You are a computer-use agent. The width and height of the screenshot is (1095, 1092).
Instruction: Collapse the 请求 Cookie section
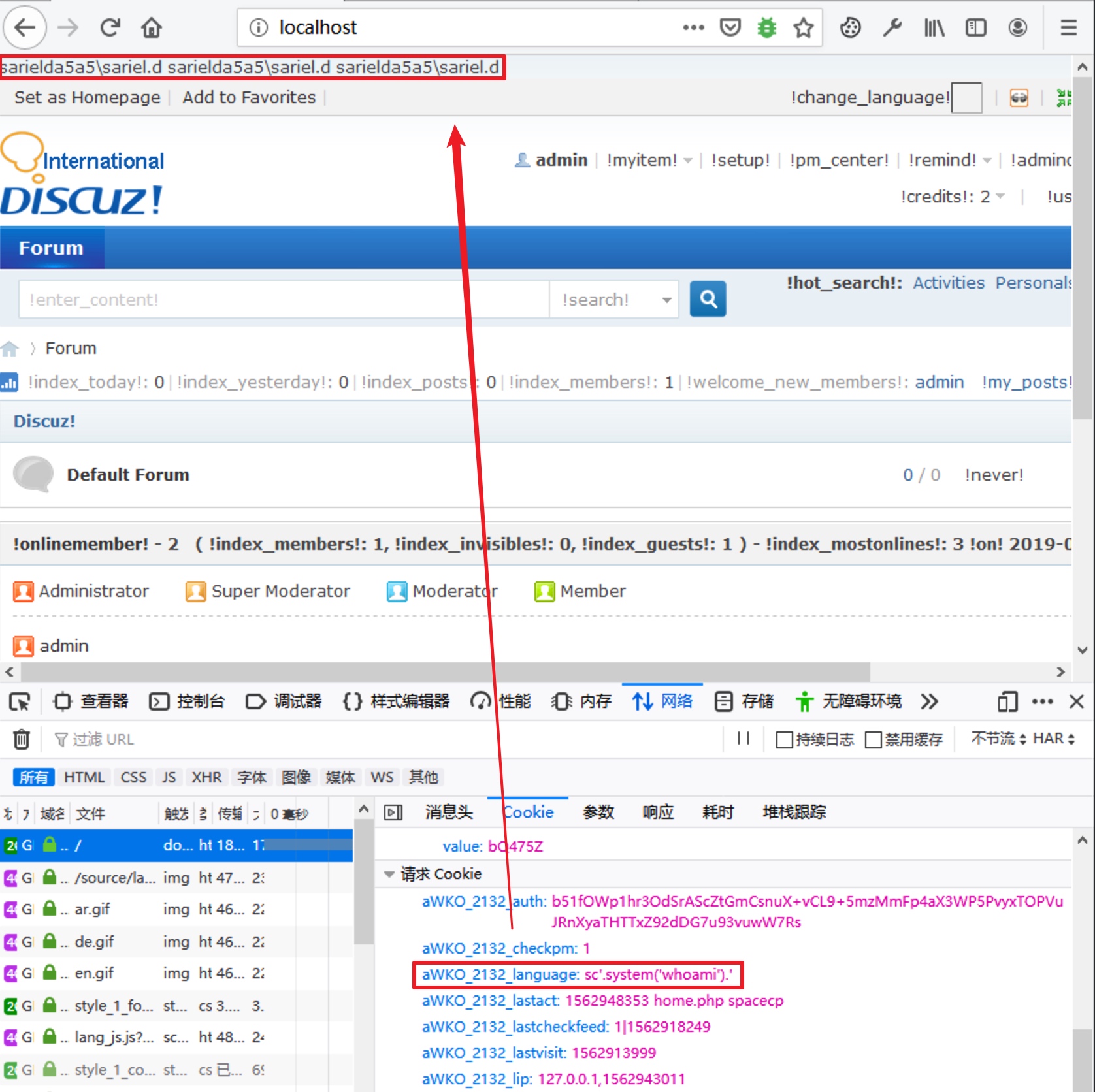coord(389,874)
